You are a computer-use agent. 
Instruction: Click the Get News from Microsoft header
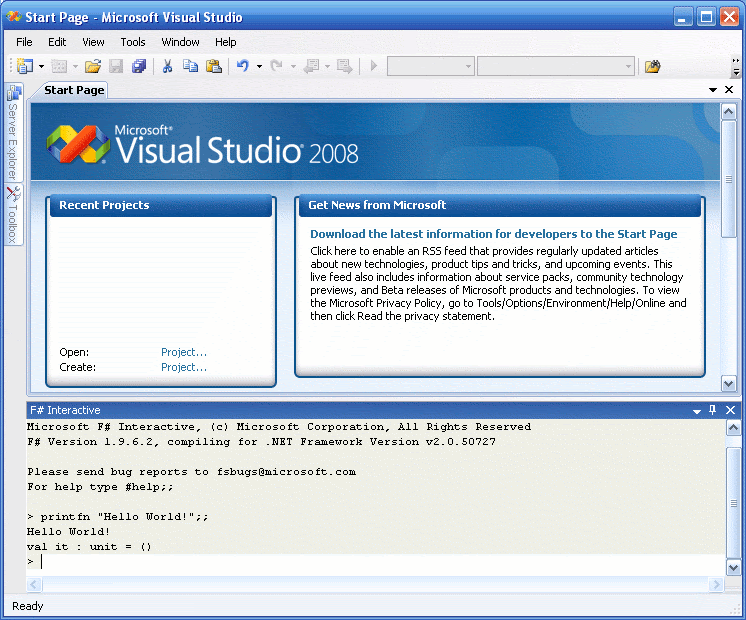500,205
